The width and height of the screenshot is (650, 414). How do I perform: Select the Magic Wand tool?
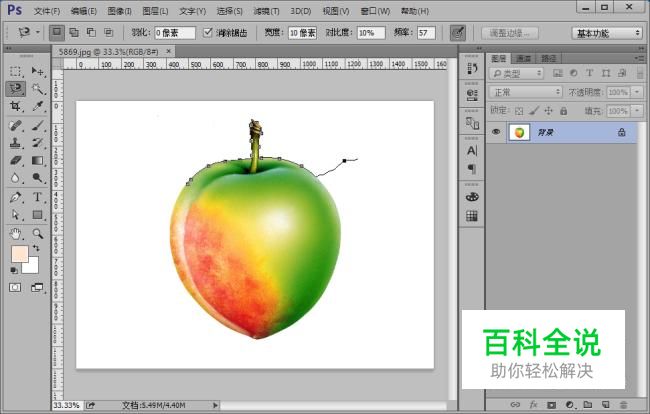point(38,89)
